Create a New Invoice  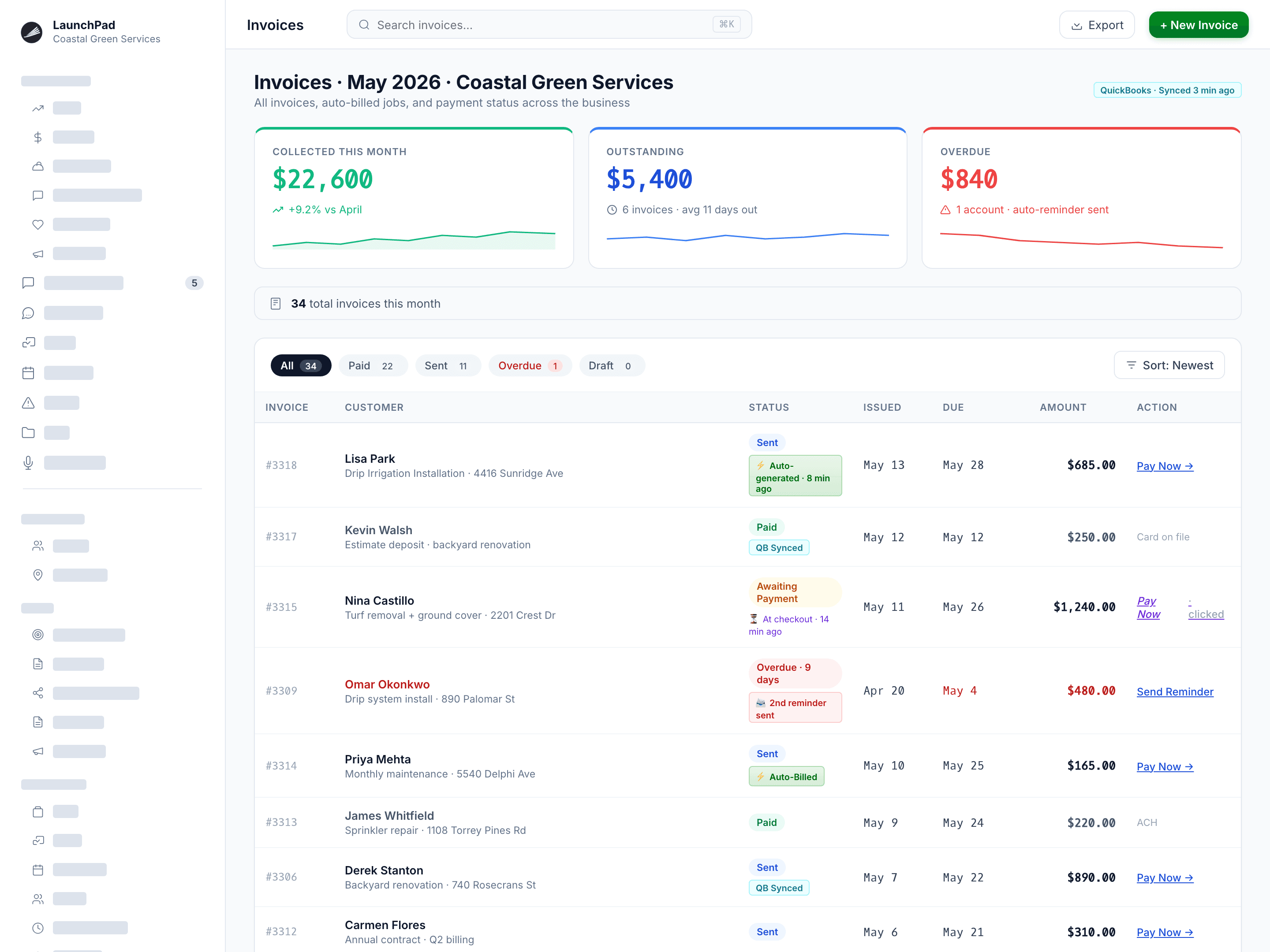[x=1198, y=25]
